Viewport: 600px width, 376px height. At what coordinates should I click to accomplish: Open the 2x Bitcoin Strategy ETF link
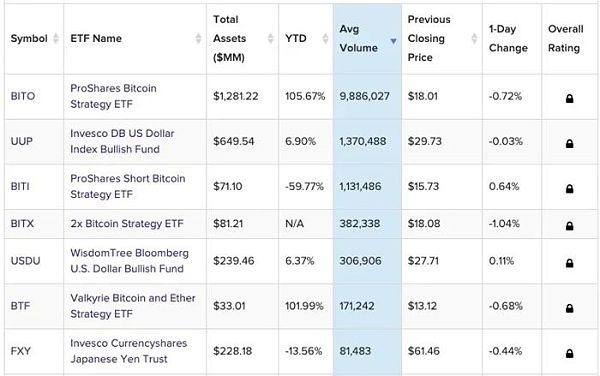coord(127,223)
